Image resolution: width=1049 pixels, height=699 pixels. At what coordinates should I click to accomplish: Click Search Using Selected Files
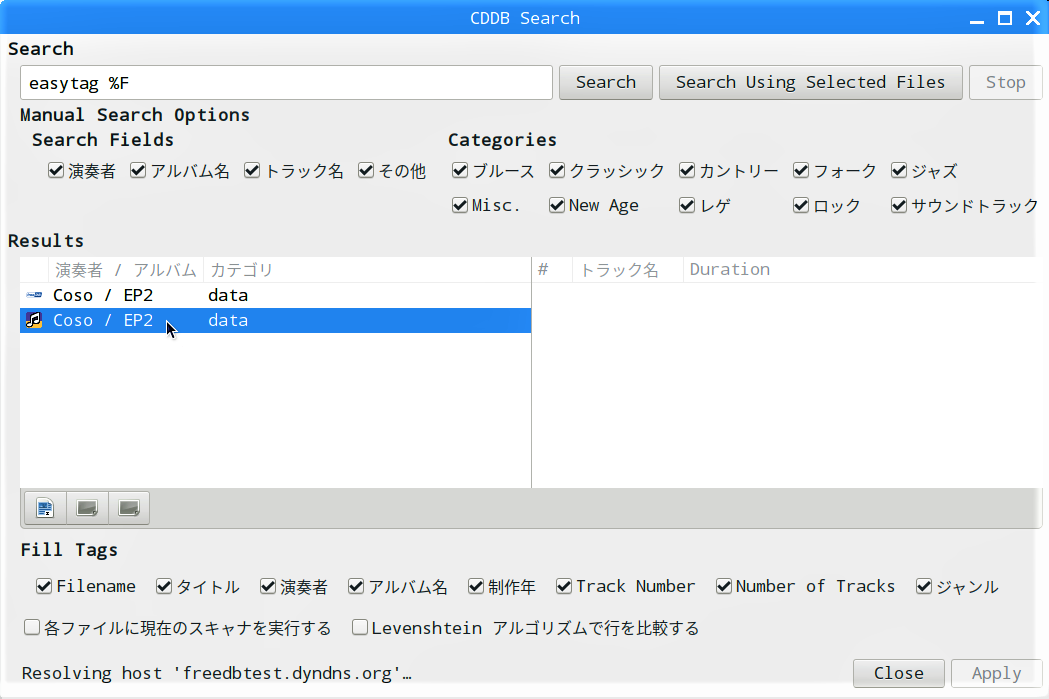810,82
